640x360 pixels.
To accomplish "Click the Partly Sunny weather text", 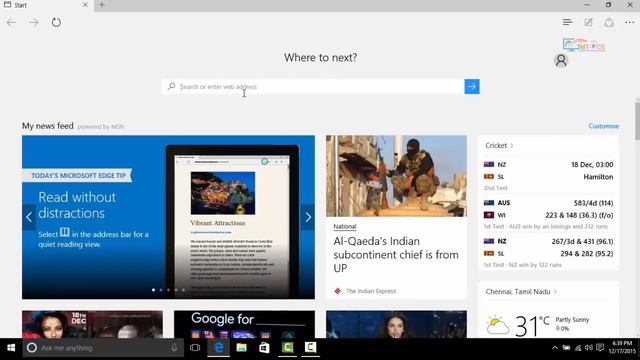I will pyautogui.click(x=572, y=320).
